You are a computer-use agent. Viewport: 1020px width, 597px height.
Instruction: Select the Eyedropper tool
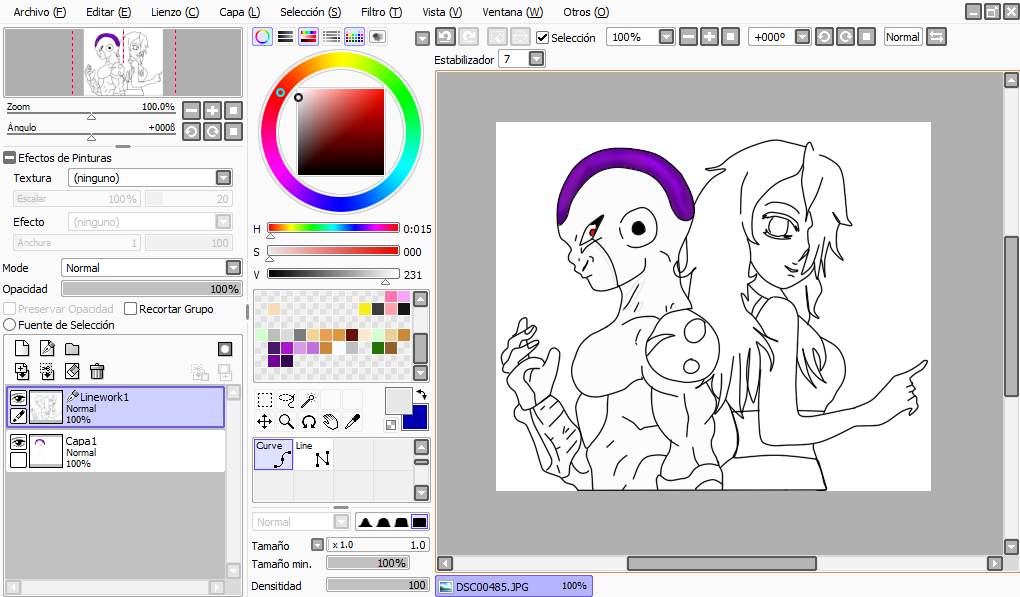point(353,421)
